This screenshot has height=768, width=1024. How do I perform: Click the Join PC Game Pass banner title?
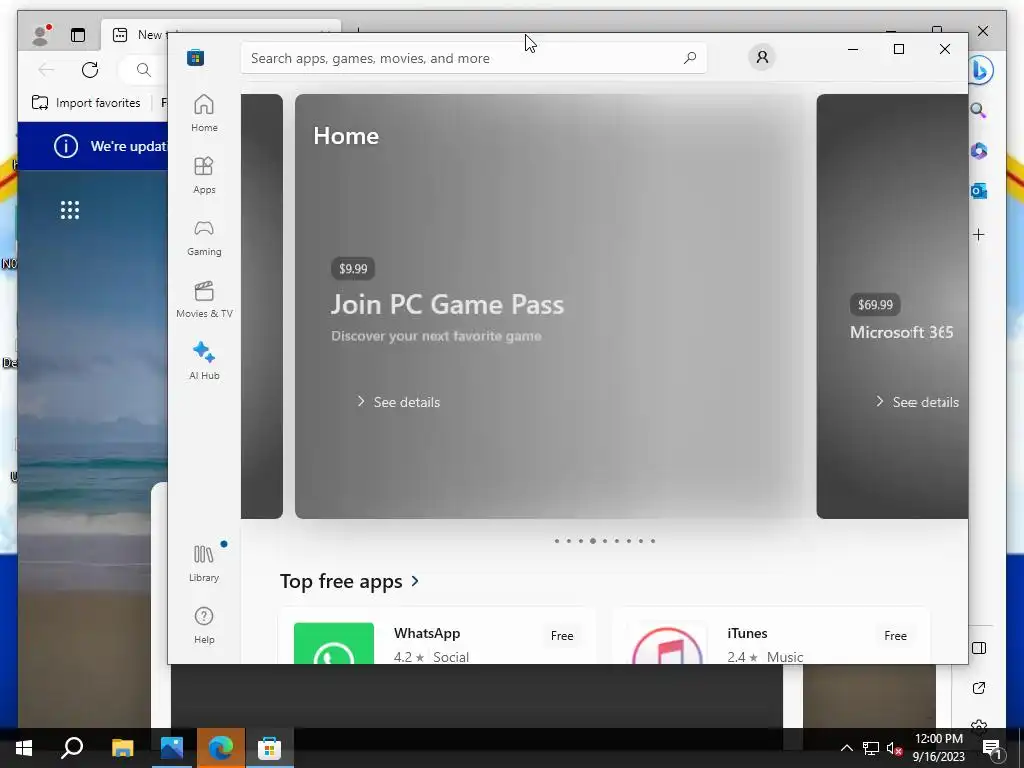coord(447,304)
